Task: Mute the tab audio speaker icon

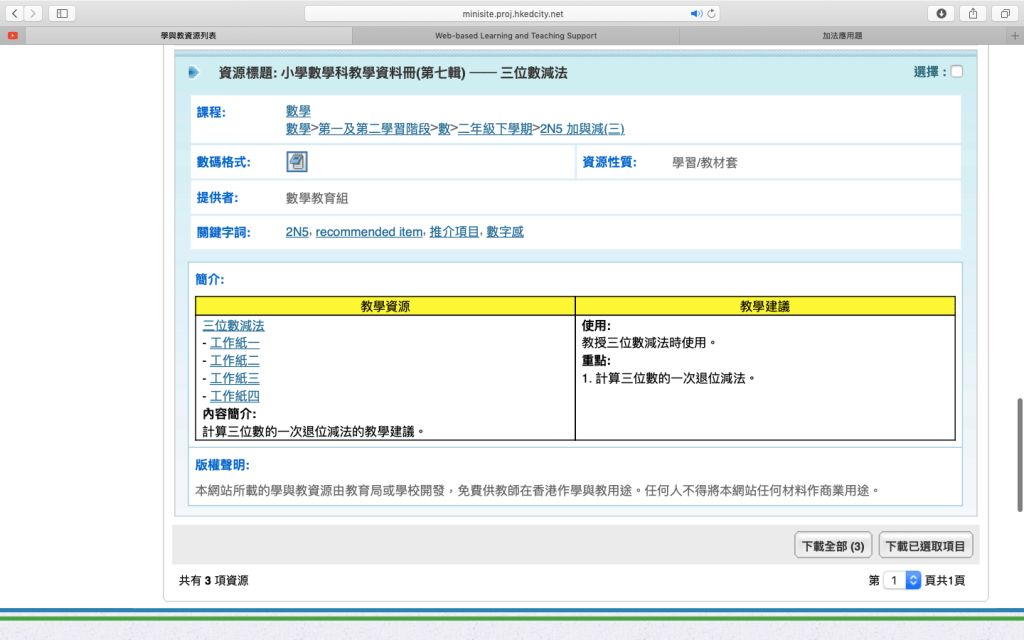Action: coord(696,14)
